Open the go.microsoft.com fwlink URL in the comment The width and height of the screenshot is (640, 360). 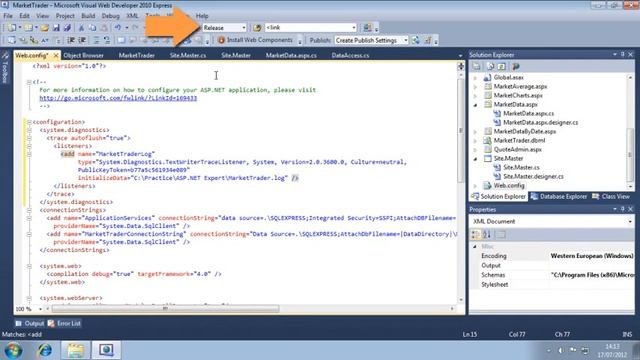tap(118, 98)
